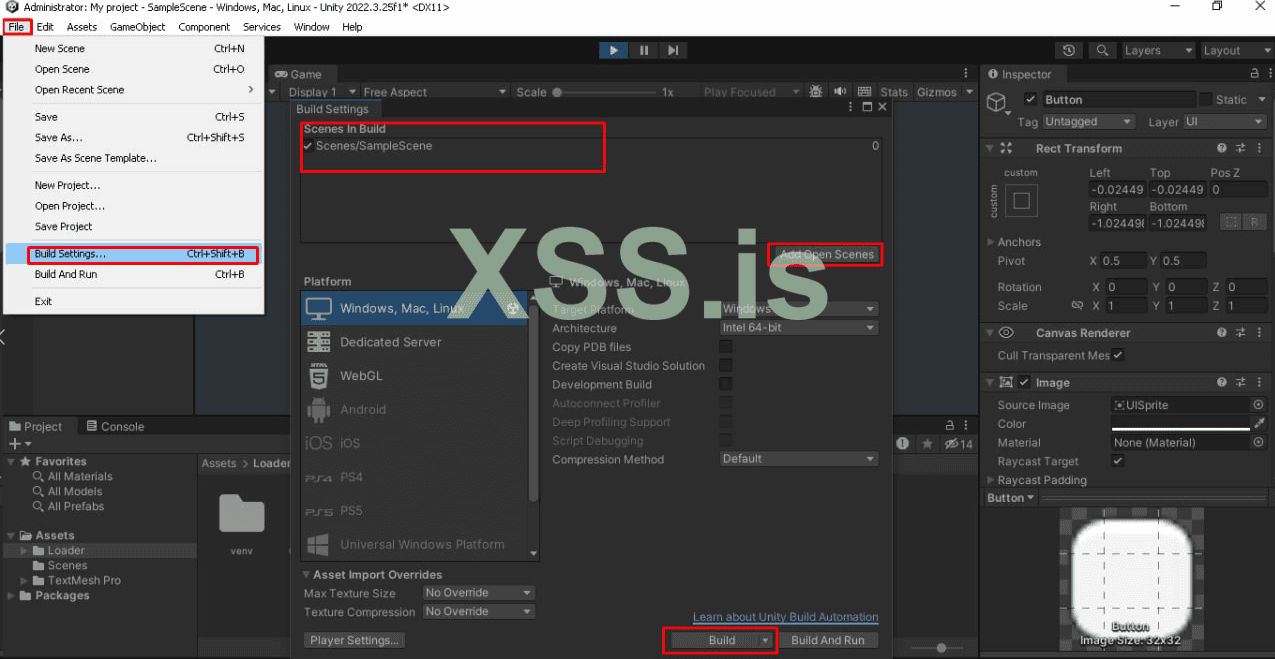Screen dimensions: 1275x659
Task: Open the Edit menu
Action: [45, 27]
